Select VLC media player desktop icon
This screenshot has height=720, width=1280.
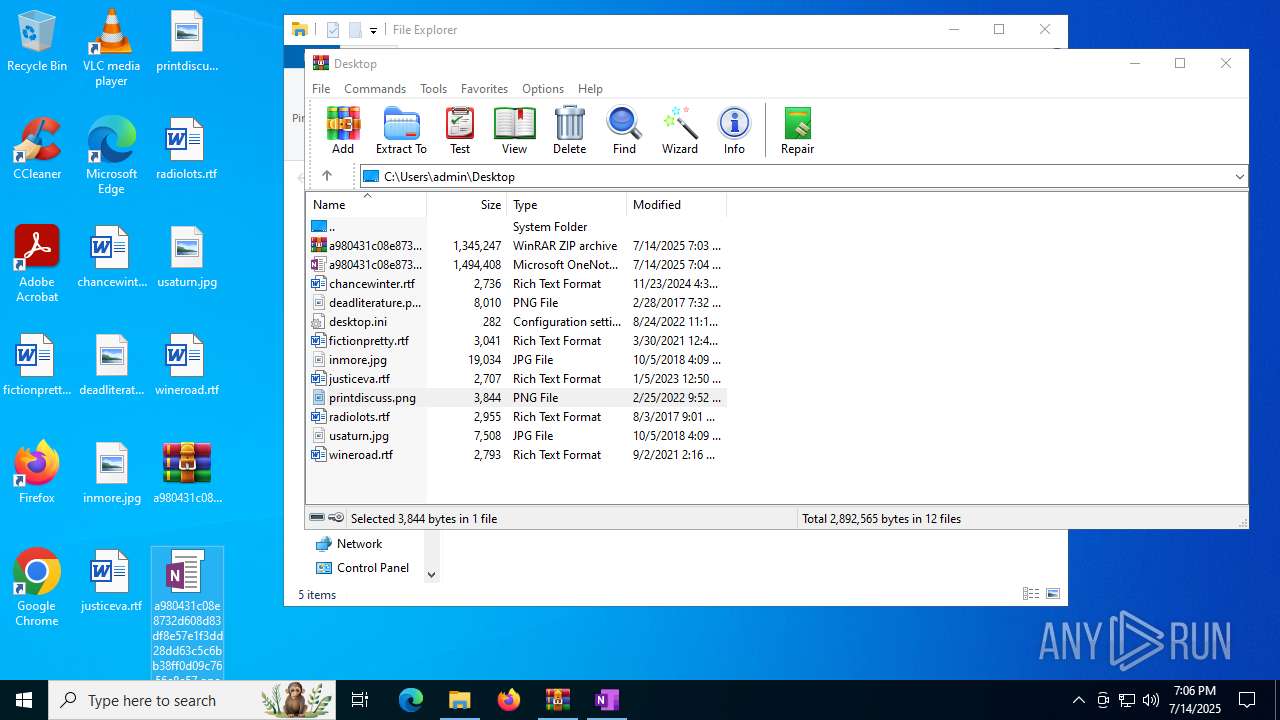click(x=111, y=48)
